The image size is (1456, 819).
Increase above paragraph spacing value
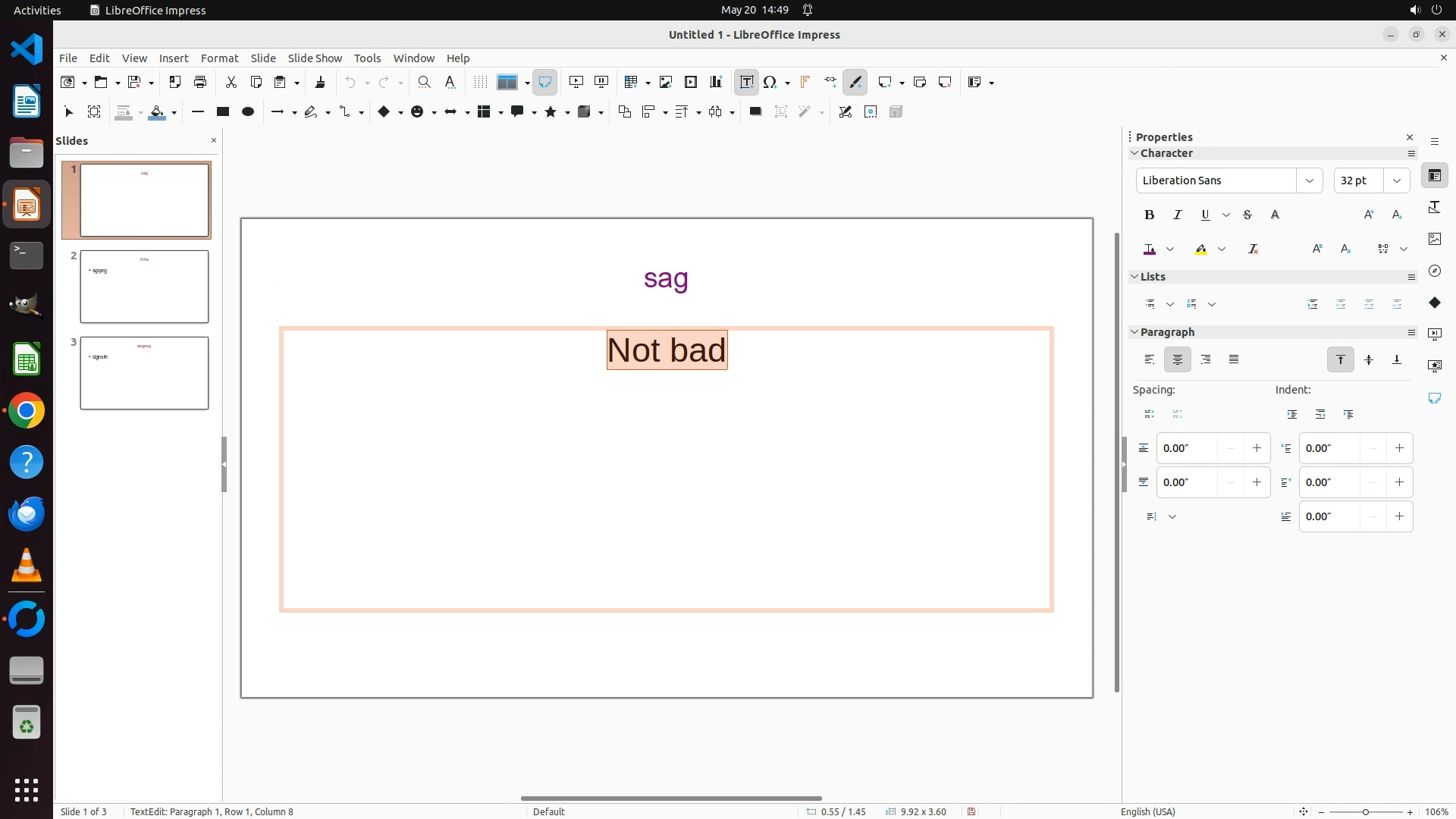[x=1257, y=448]
